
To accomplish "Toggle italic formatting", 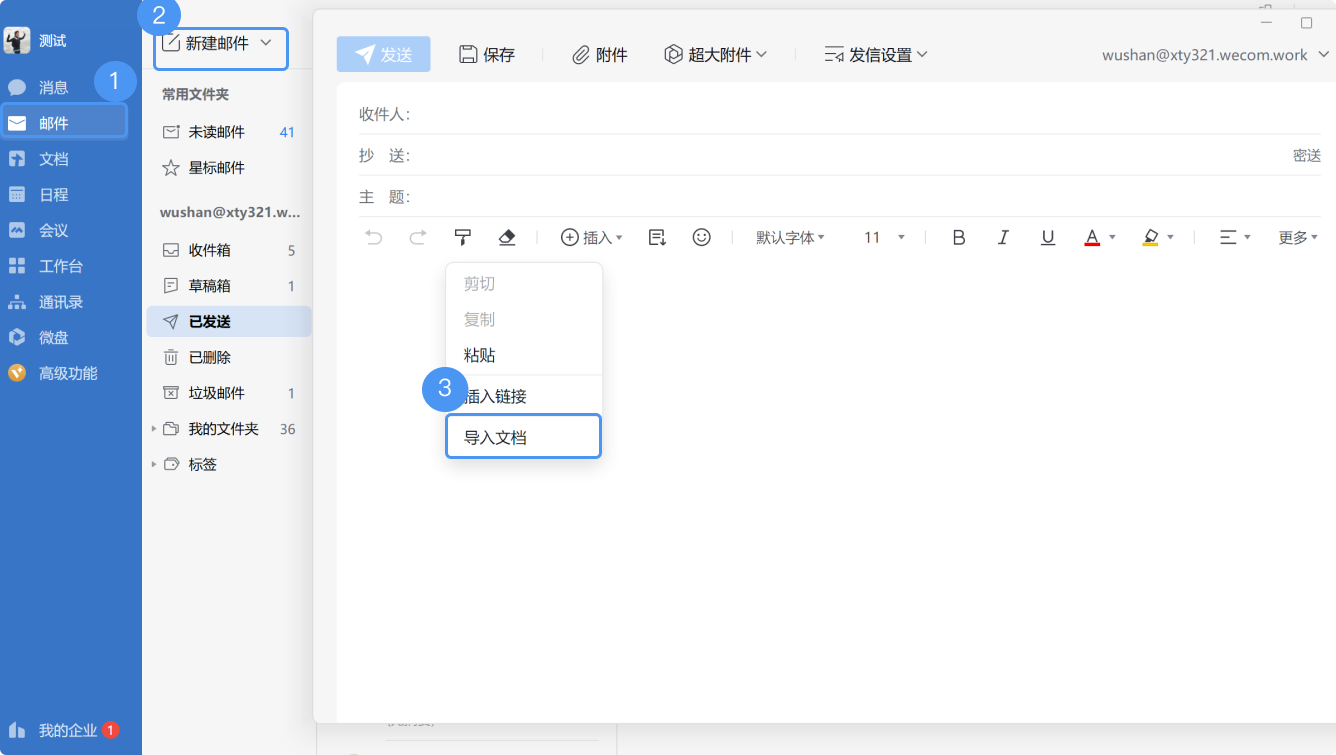I will click(x=1003, y=237).
